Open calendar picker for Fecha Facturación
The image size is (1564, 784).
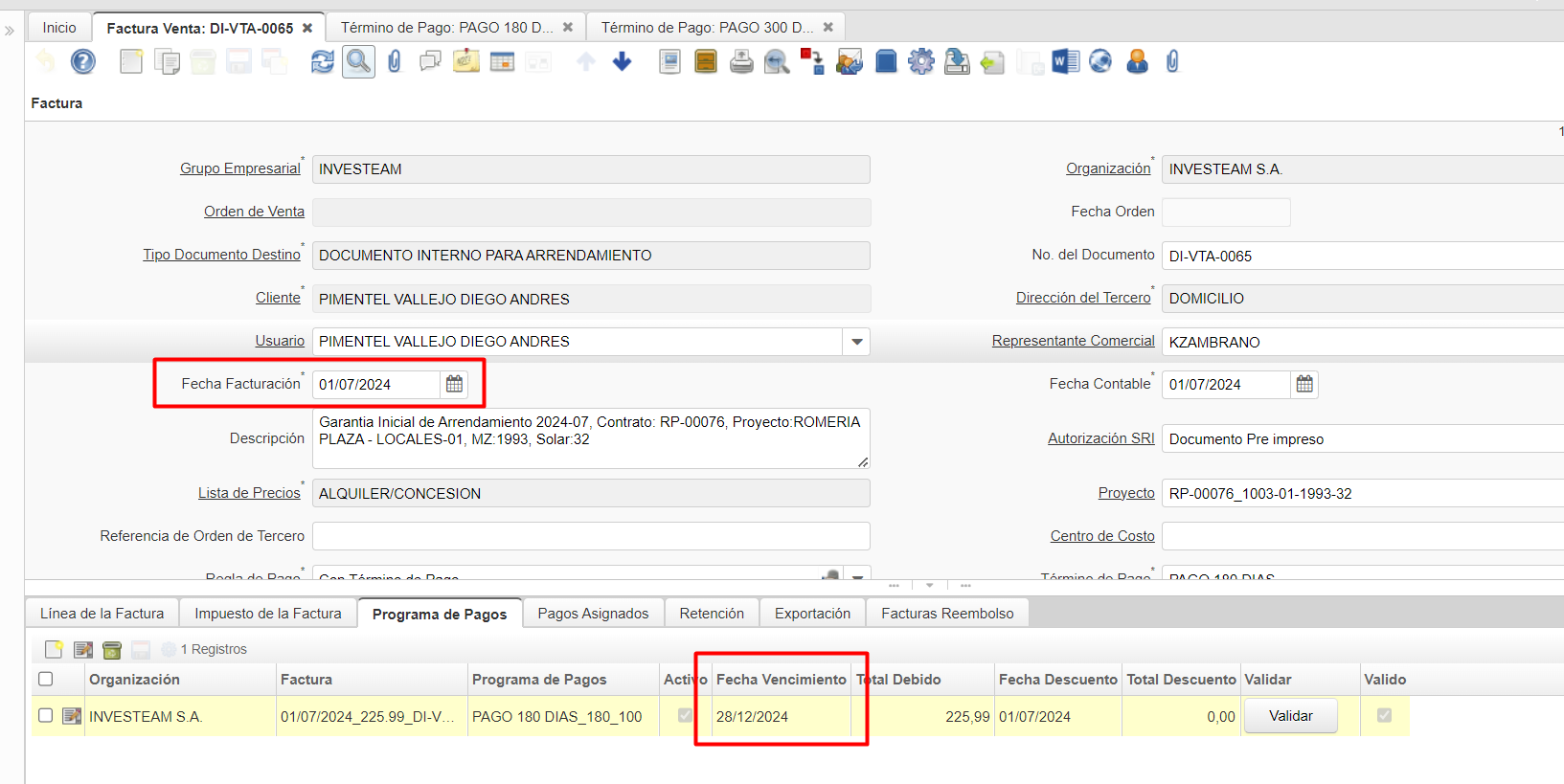(x=455, y=384)
